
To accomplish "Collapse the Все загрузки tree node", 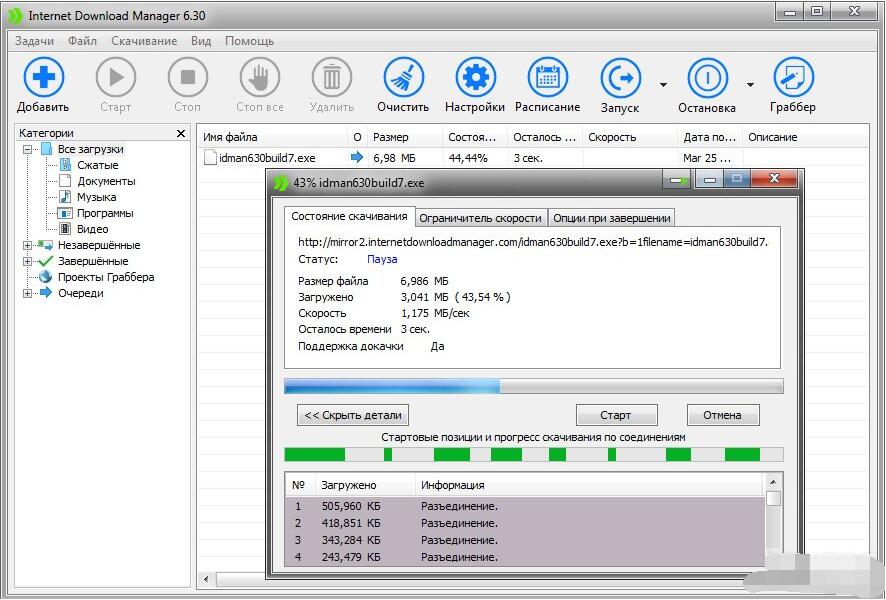I will 27,150.
